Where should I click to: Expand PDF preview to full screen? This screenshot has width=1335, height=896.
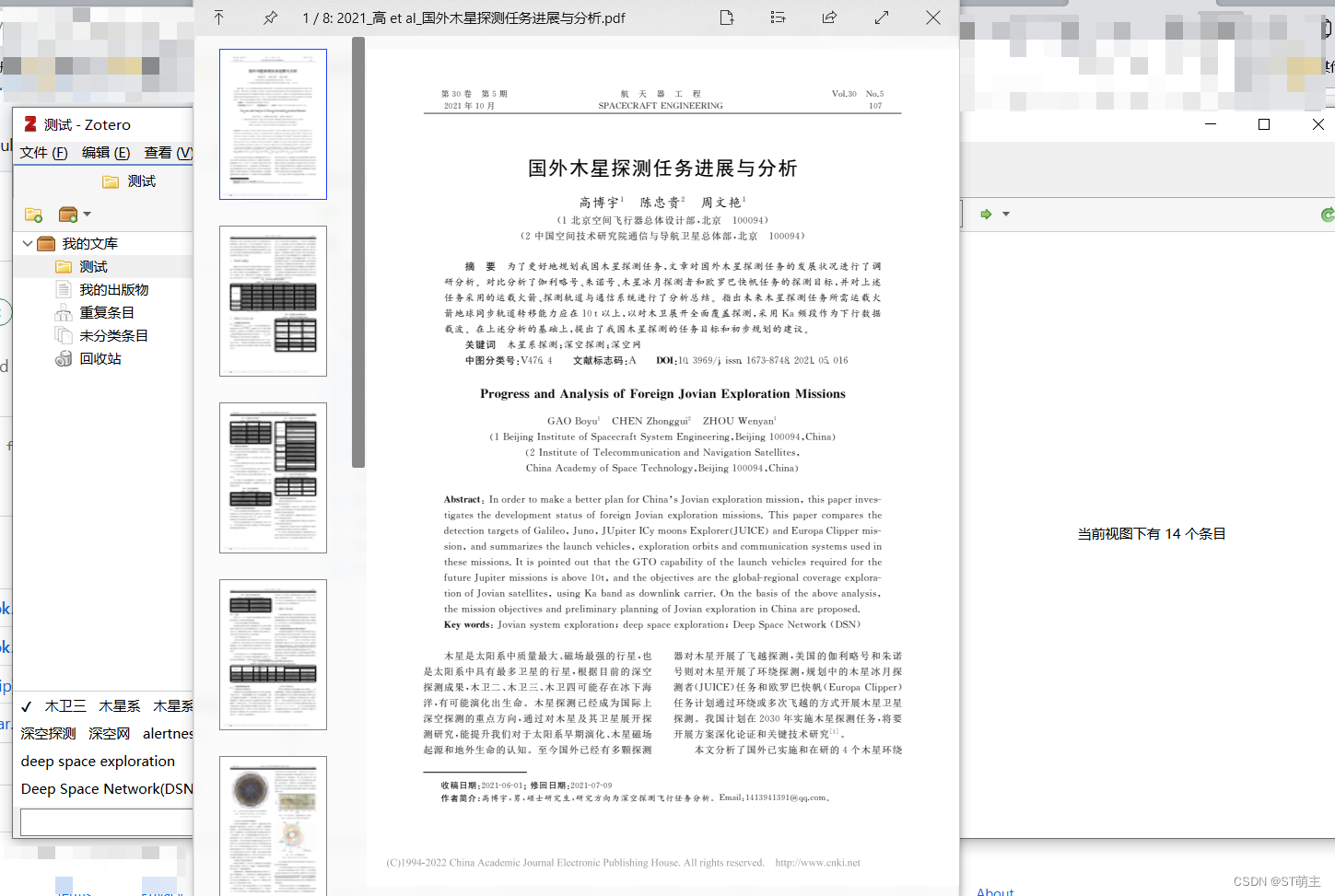[882, 17]
